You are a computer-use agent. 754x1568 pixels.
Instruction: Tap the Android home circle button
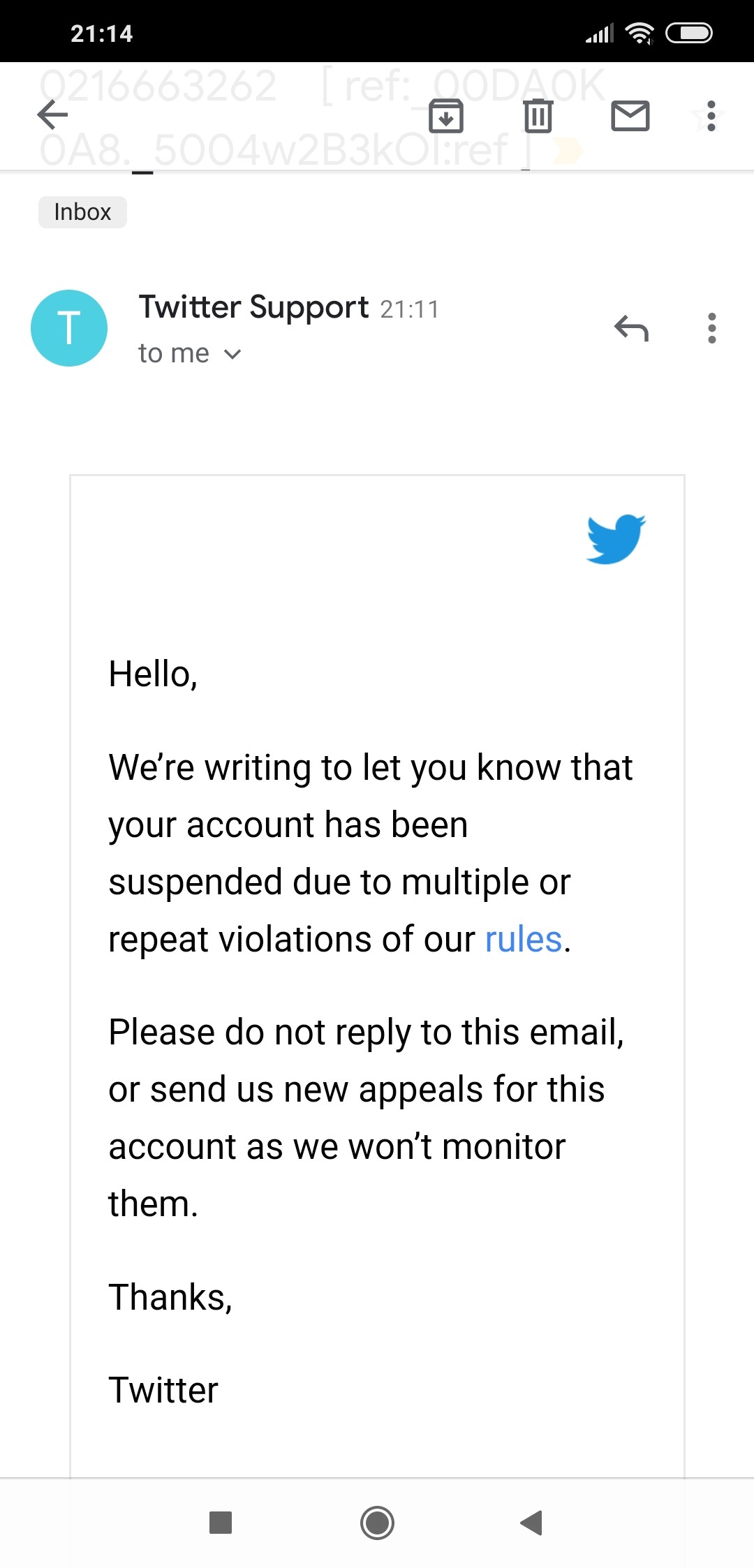click(x=377, y=1523)
